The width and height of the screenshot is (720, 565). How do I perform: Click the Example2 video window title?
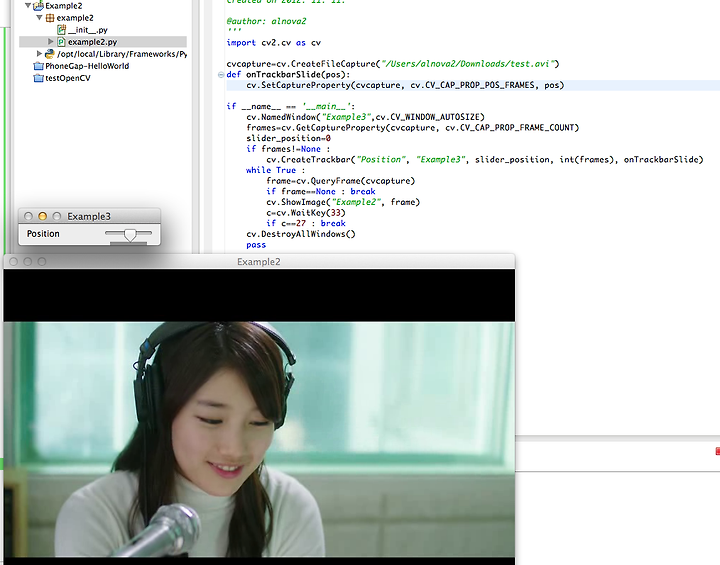pos(259,262)
